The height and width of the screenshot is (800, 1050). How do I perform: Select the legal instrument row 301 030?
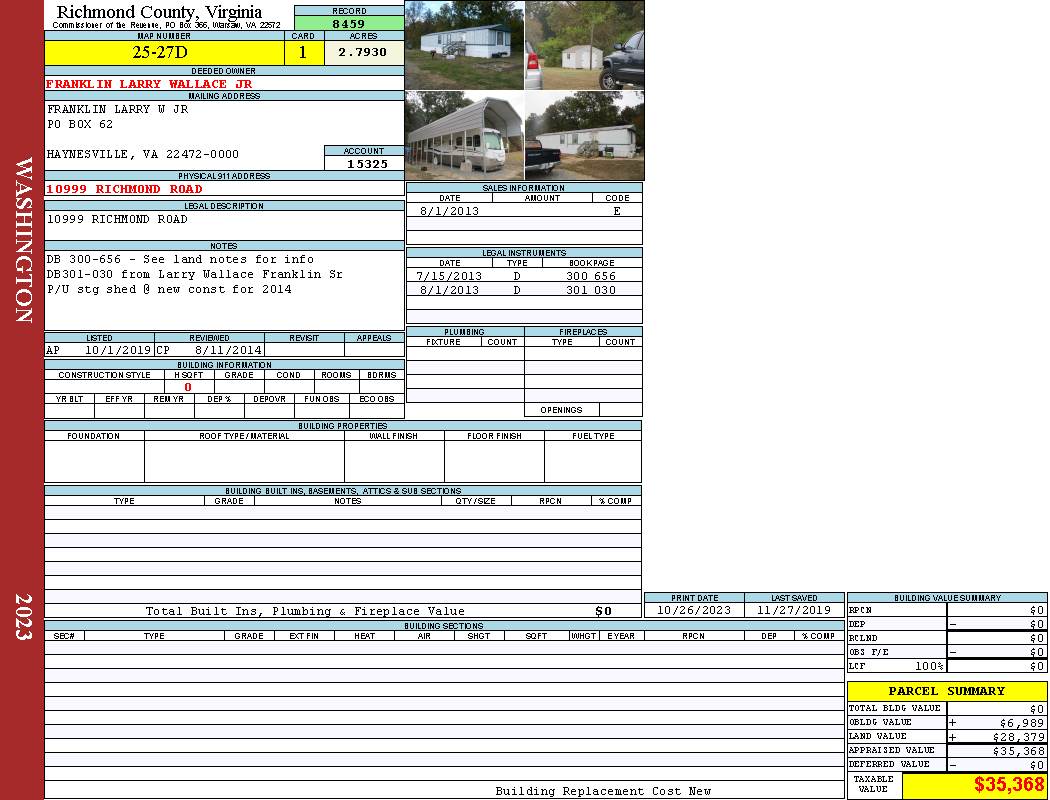(x=523, y=290)
